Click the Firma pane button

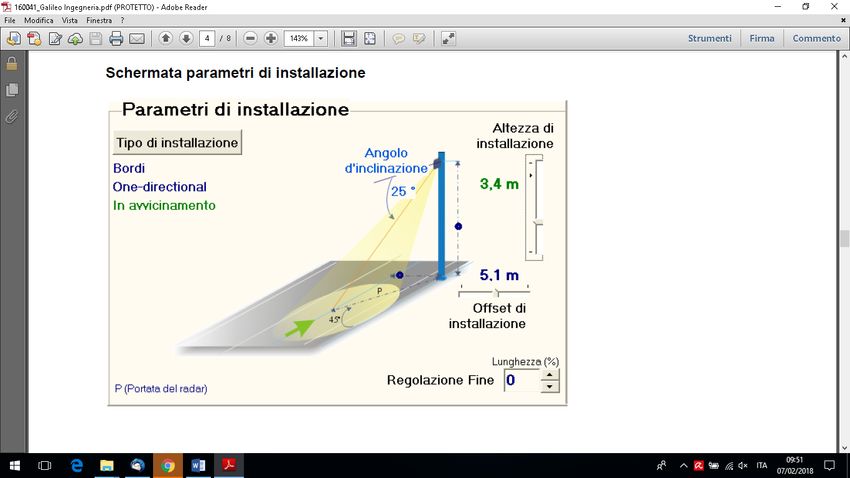[x=762, y=38]
